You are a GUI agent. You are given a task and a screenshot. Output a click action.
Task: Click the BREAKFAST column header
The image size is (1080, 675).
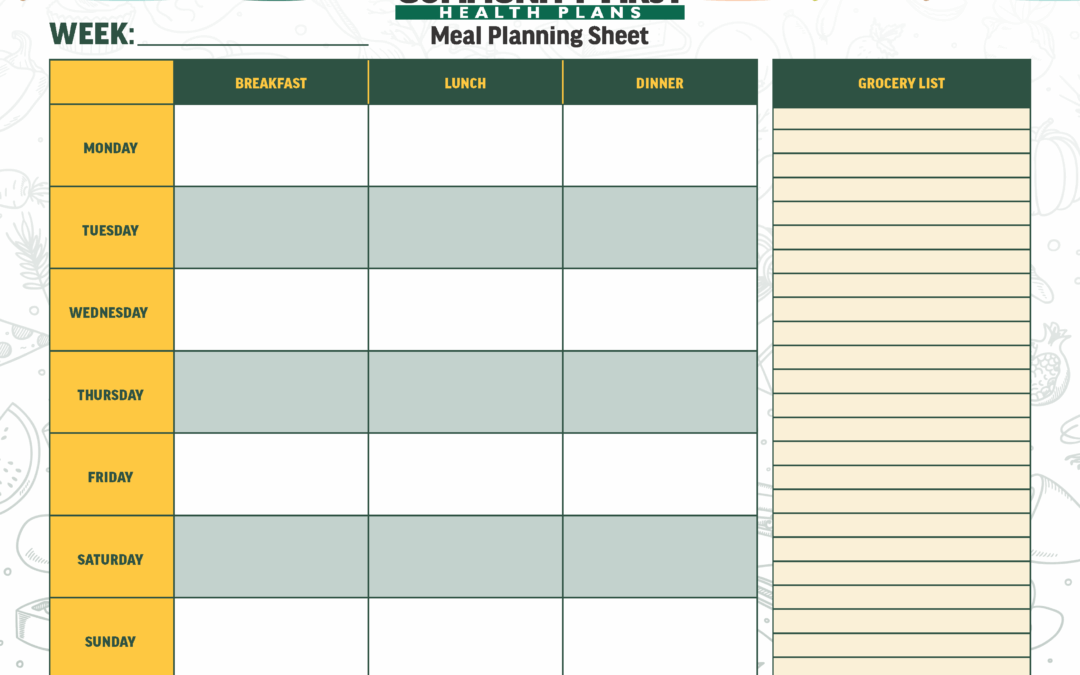[271, 83]
